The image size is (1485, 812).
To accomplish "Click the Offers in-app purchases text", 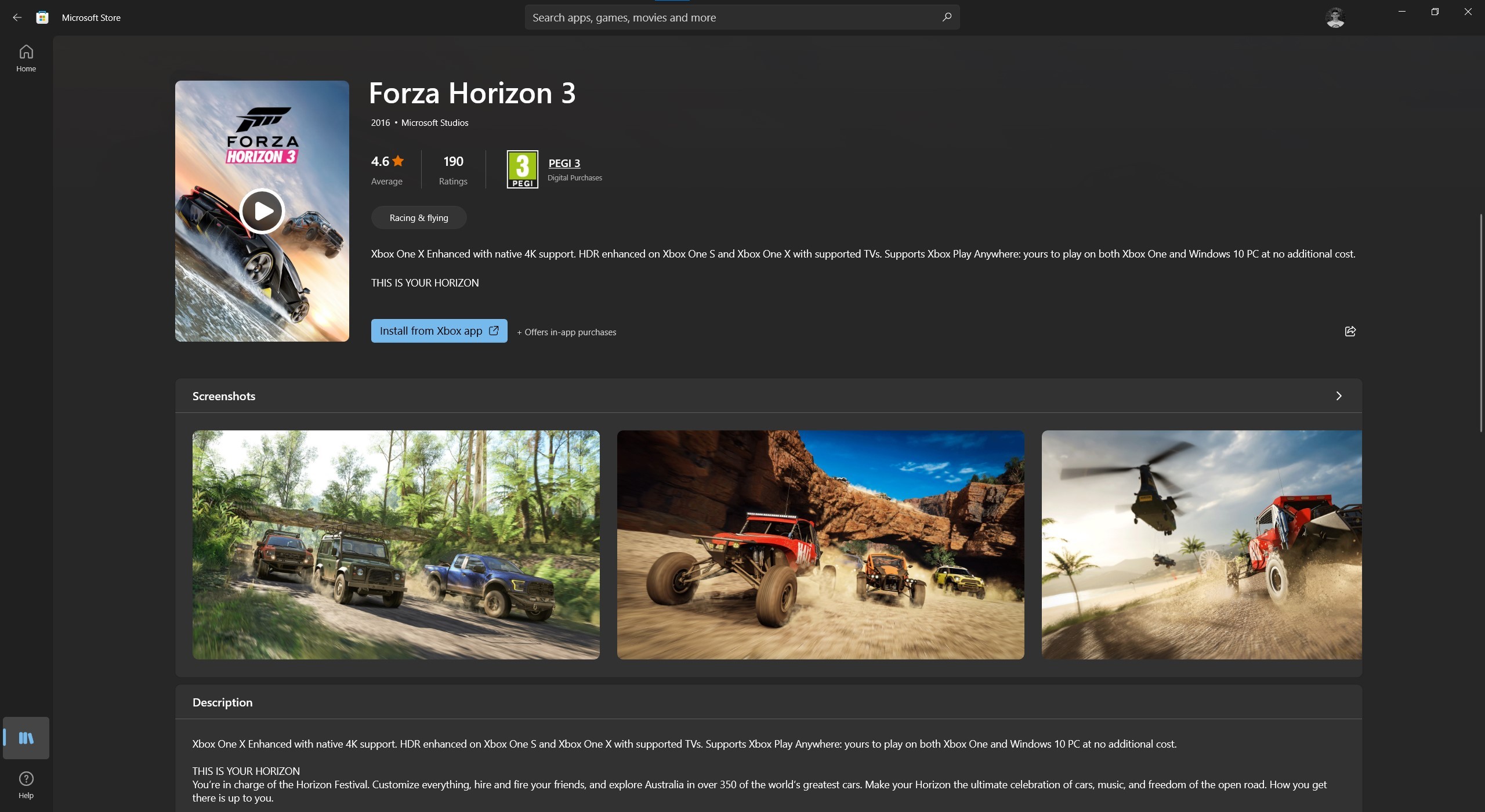I will [567, 332].
